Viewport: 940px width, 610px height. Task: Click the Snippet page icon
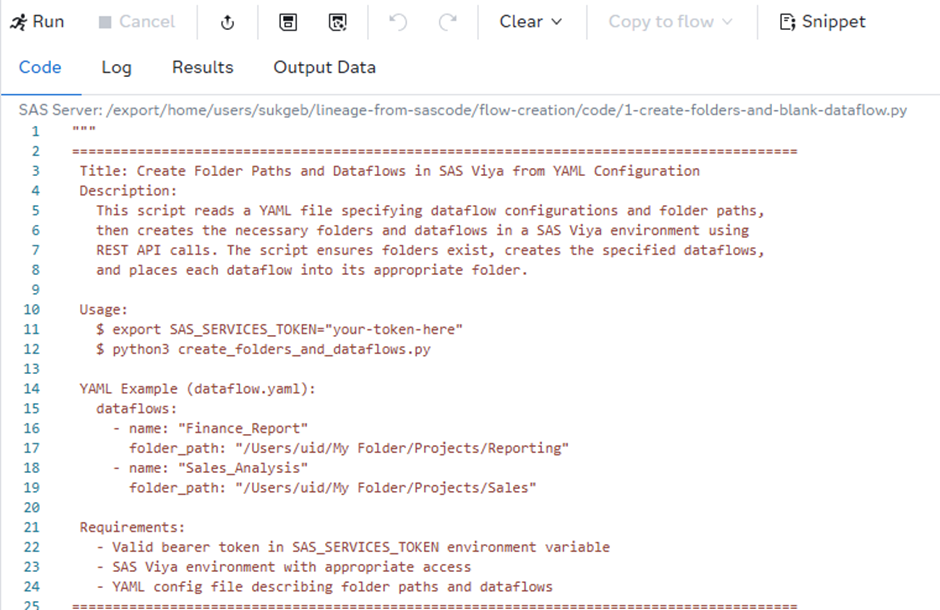[787, 22]
